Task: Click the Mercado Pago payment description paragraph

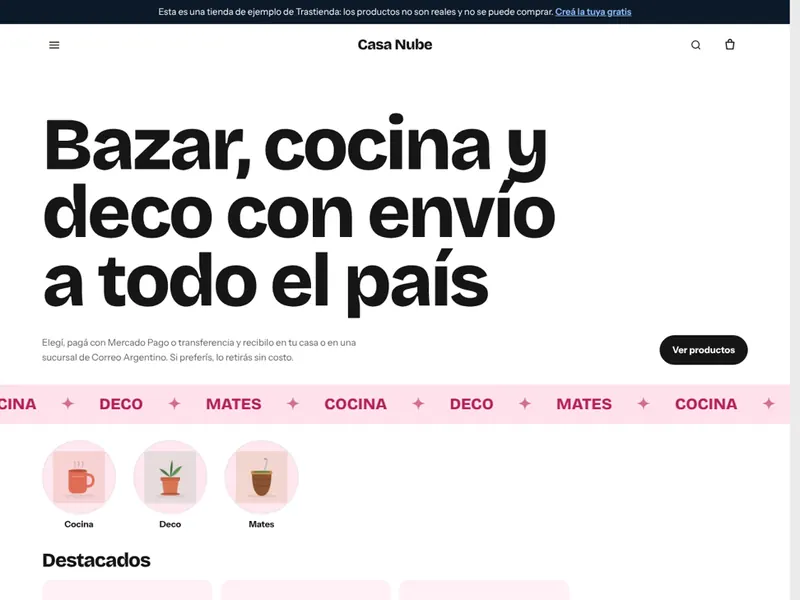Action: point(199,350)
